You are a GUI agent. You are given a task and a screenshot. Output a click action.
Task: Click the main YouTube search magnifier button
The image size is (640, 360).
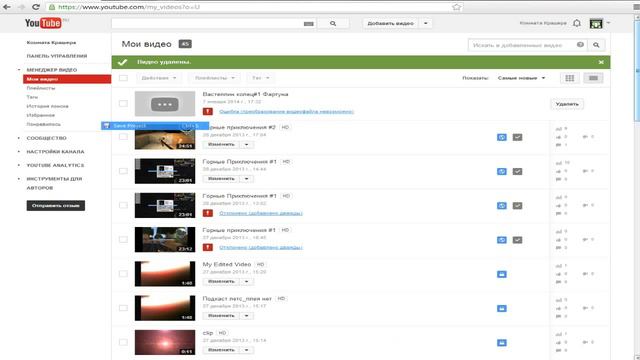tap(333, 24)
